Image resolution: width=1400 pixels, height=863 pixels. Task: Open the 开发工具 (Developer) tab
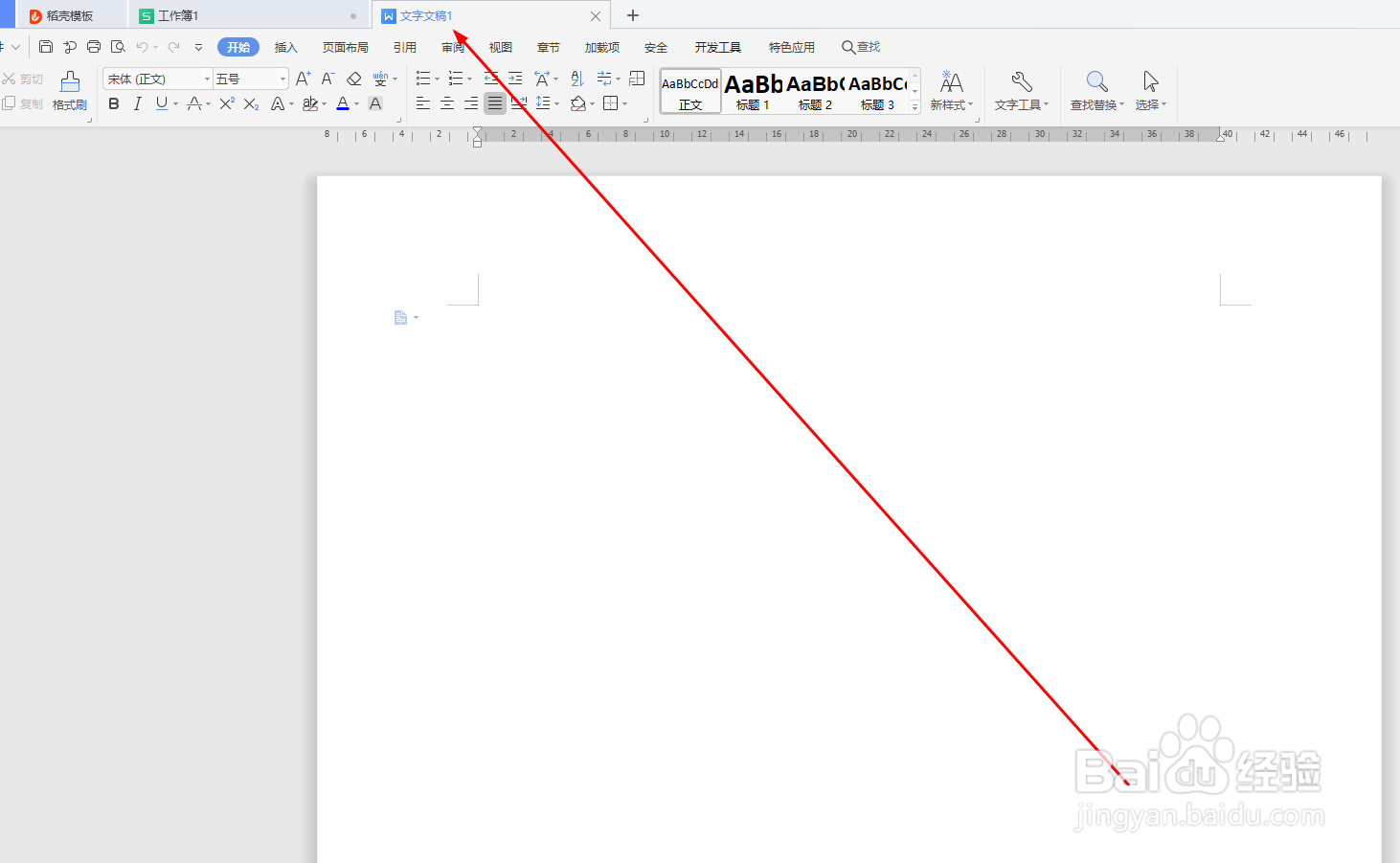click(x=718, y=47)
